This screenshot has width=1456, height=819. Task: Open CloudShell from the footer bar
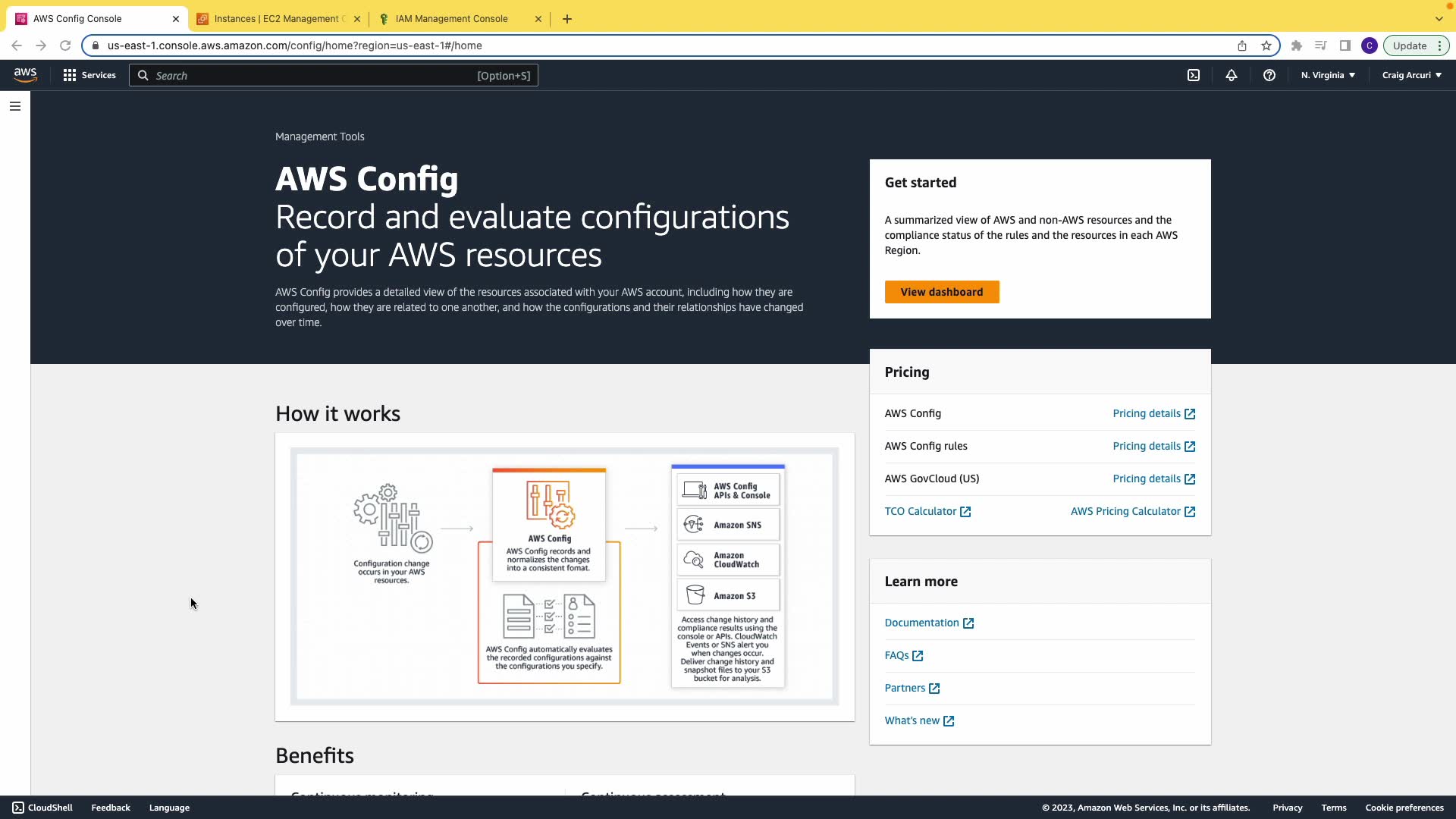[42, 808]
